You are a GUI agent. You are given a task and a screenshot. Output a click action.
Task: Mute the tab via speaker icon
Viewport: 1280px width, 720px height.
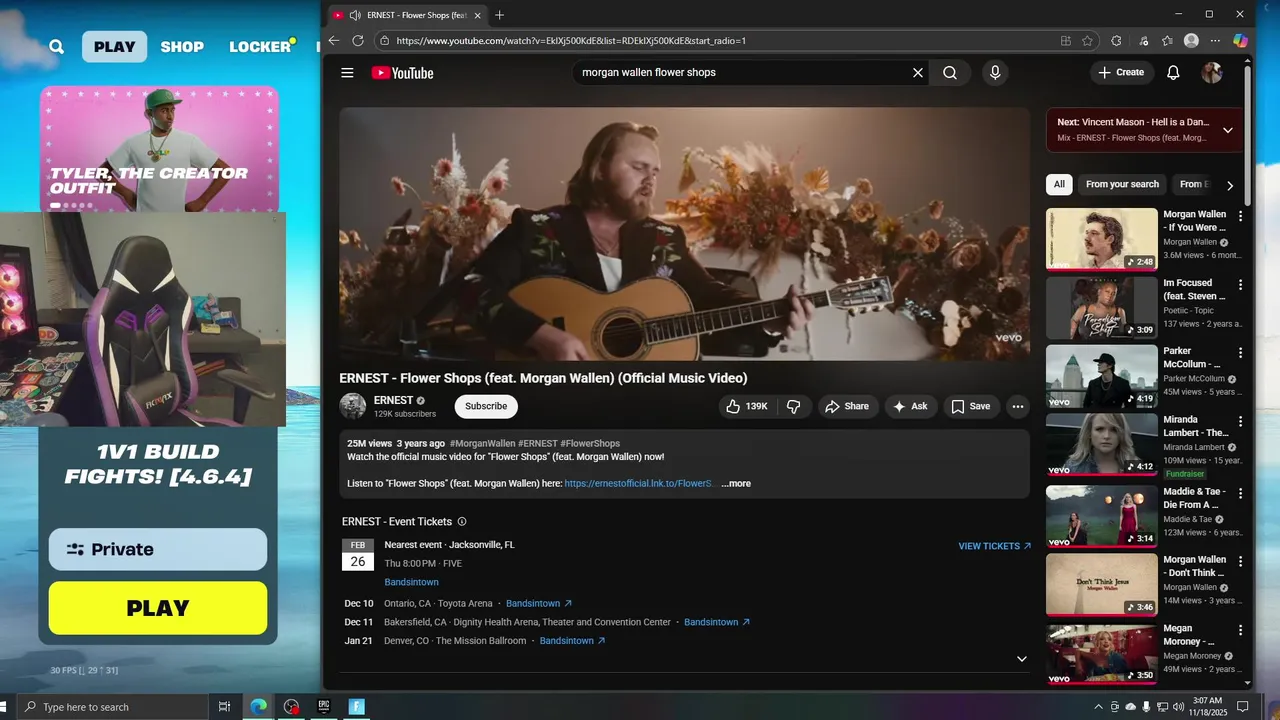pos(356,15)
